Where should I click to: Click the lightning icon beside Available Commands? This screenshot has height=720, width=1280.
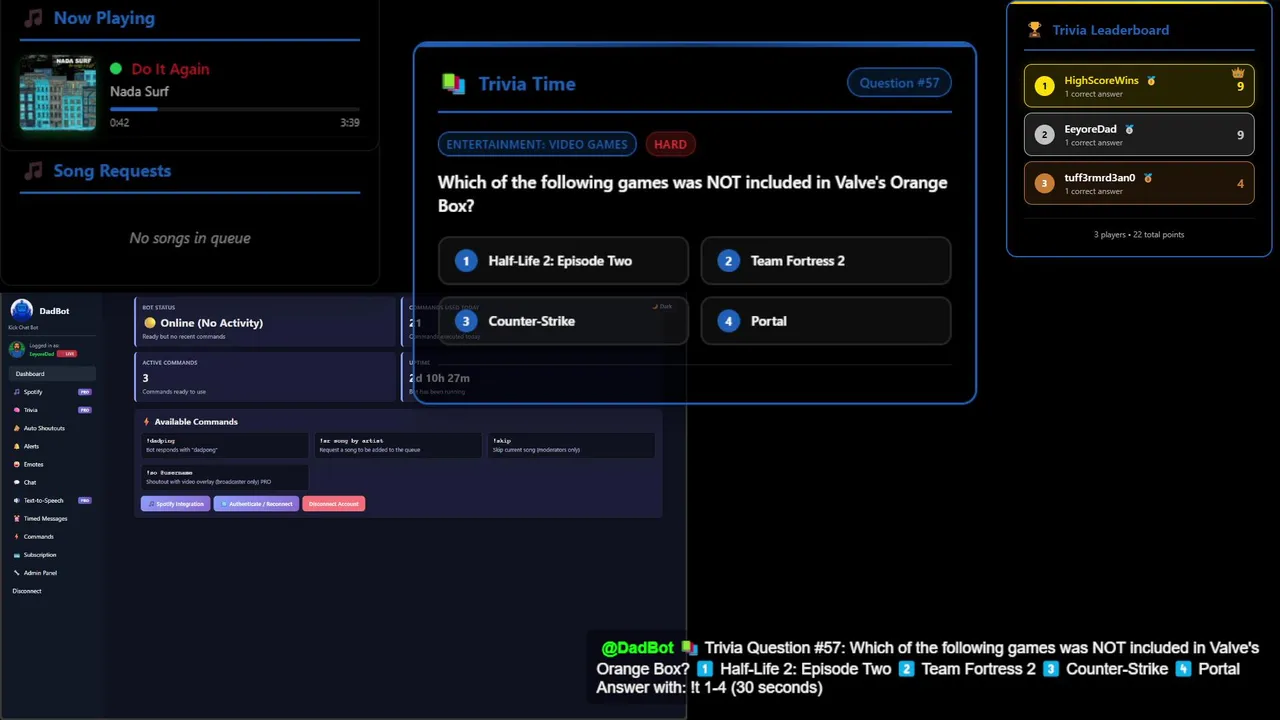point(147,422)
